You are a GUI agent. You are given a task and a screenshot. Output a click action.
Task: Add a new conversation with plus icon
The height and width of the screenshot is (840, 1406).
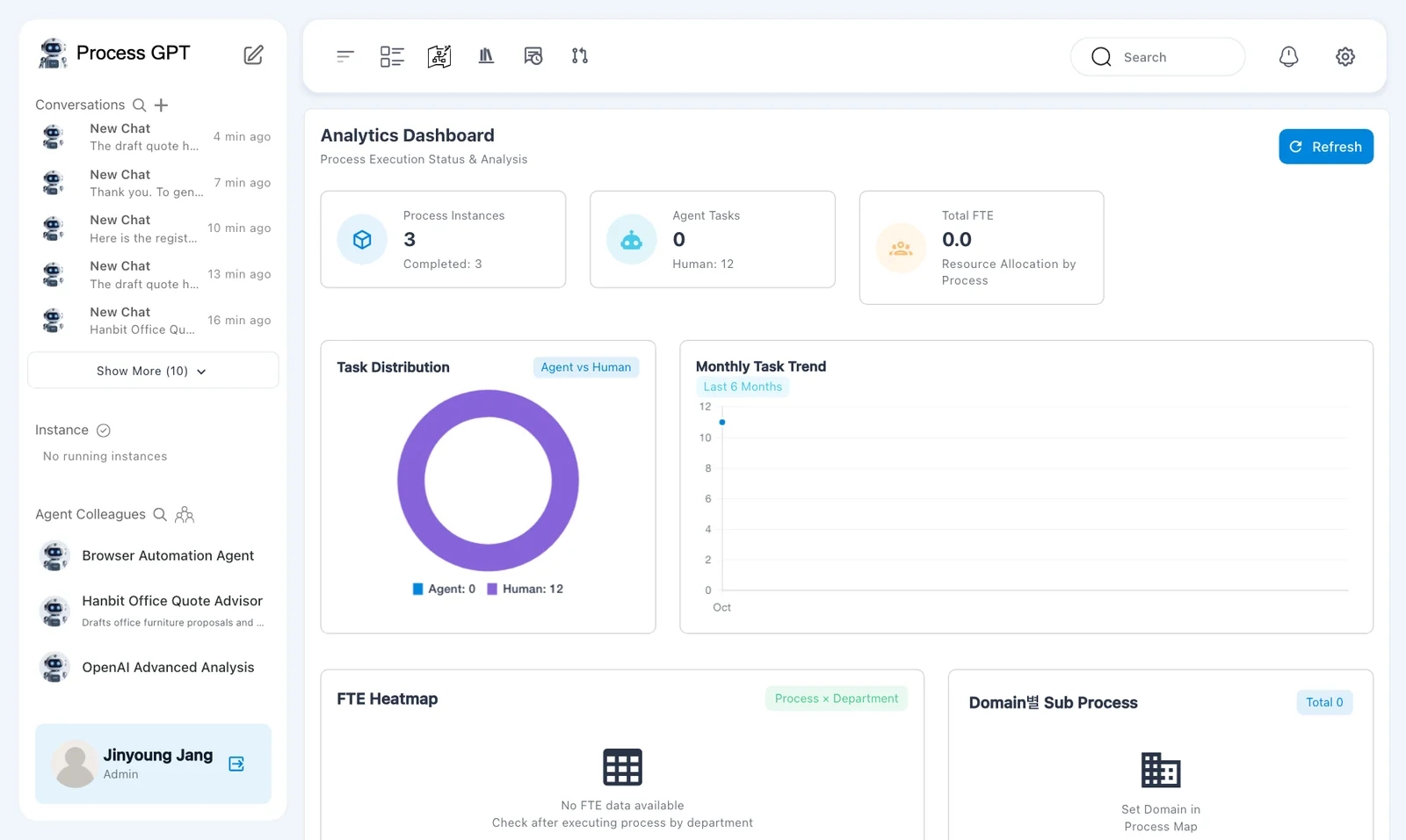tap(161, 105)
